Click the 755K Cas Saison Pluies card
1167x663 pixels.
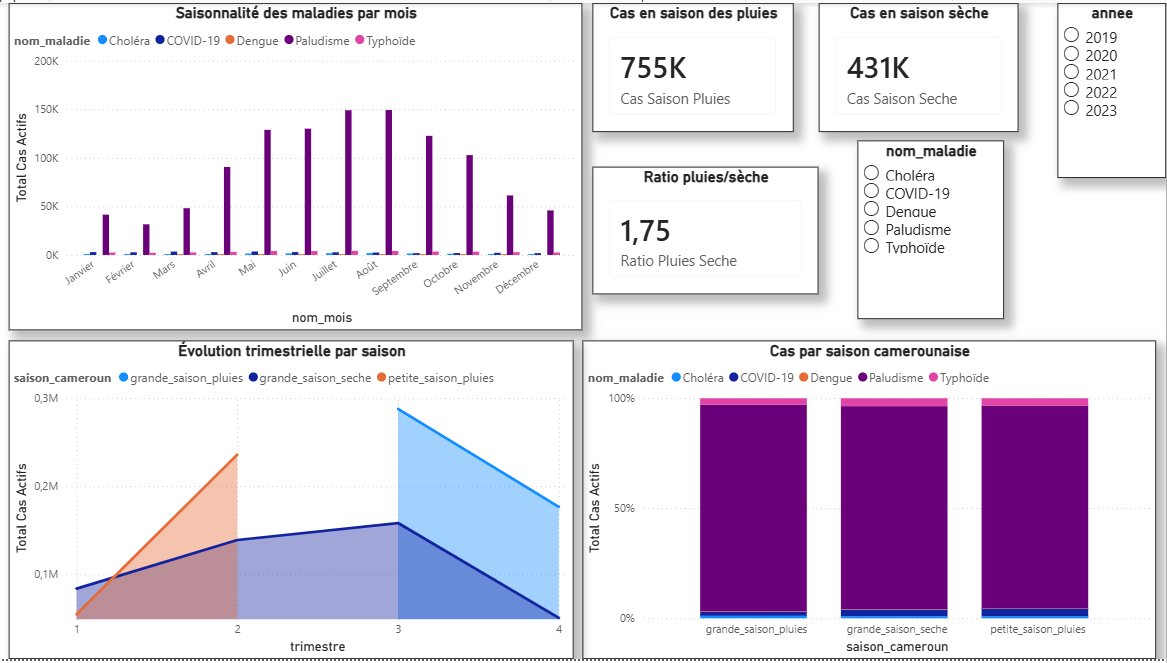692,75
